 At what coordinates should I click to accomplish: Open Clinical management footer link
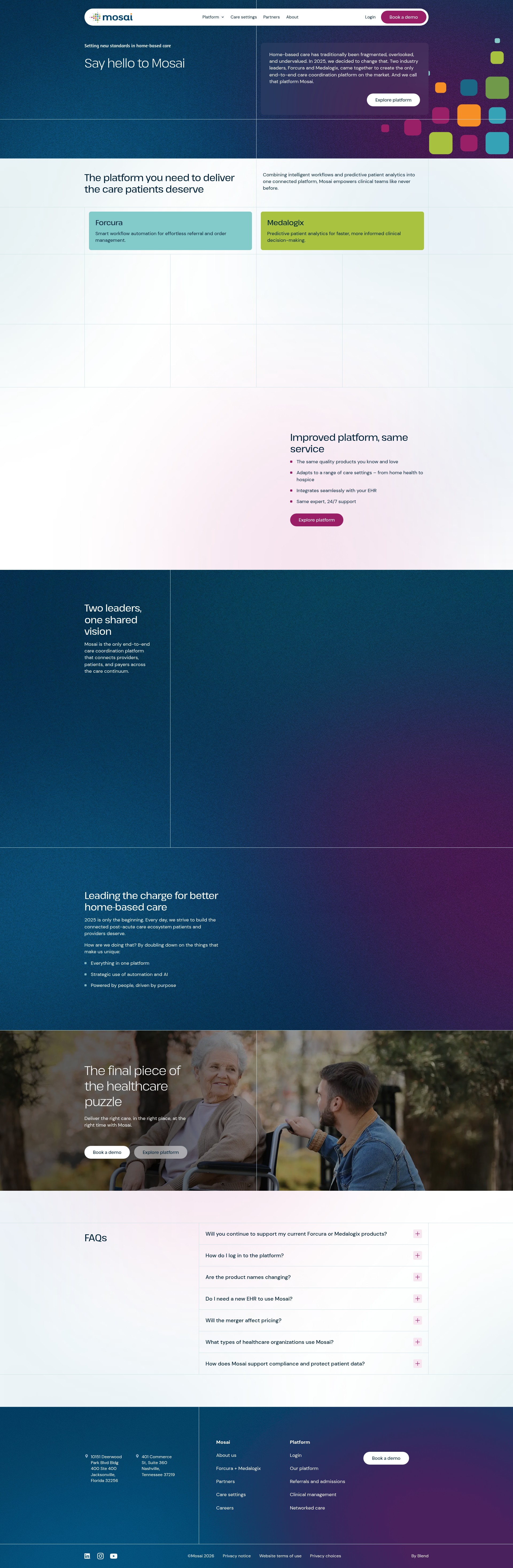pos(313,1494)
